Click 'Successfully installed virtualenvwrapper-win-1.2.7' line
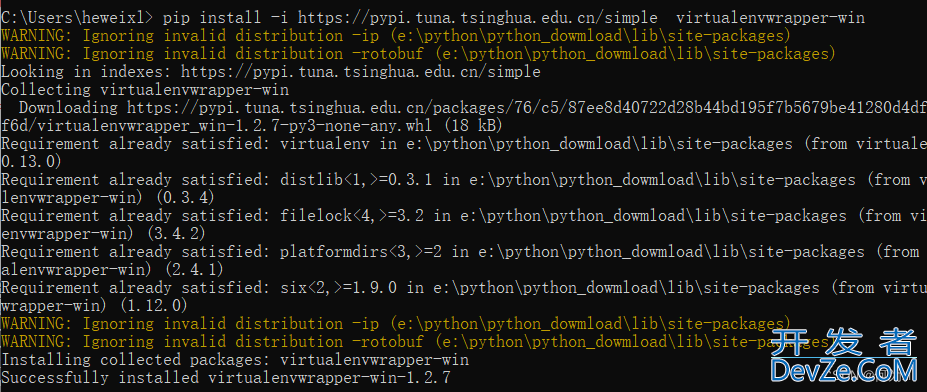Viewport: 927px width, 392px height. pos(226,378)
